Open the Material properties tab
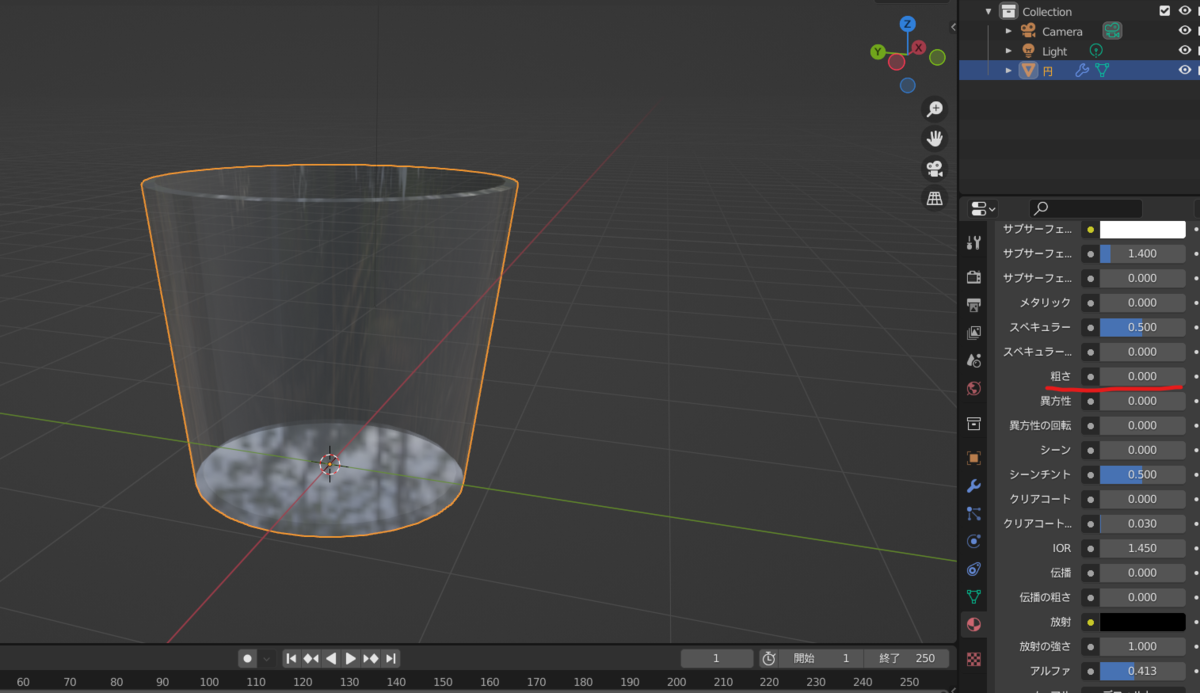The image size is (1200, 693). 973,625
